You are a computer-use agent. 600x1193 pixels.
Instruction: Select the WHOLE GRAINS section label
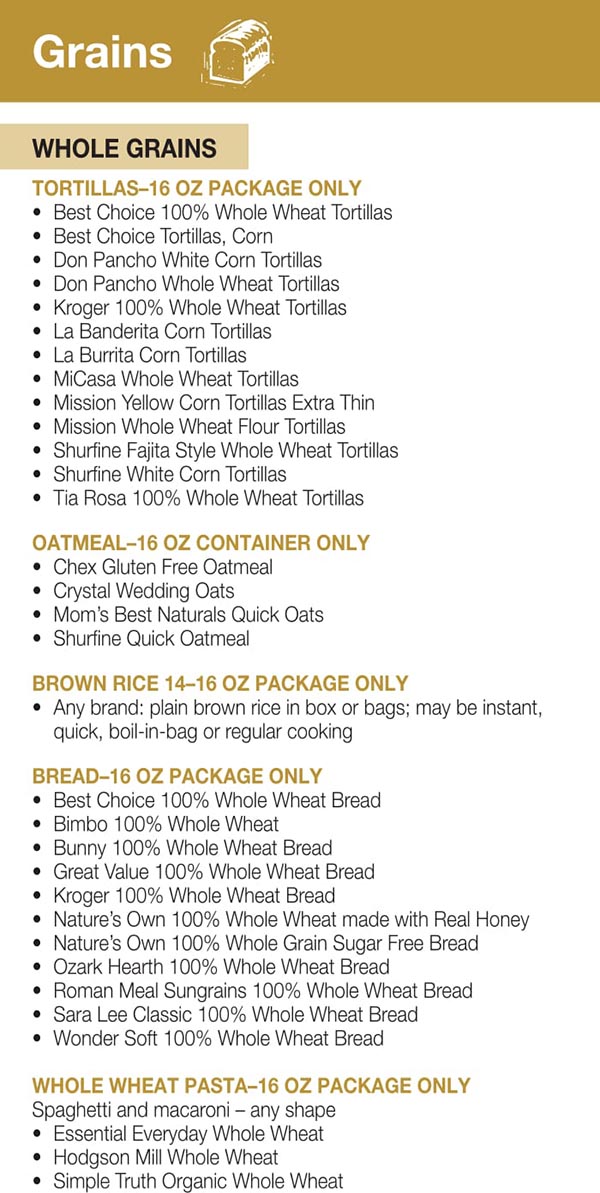point(124,149)
